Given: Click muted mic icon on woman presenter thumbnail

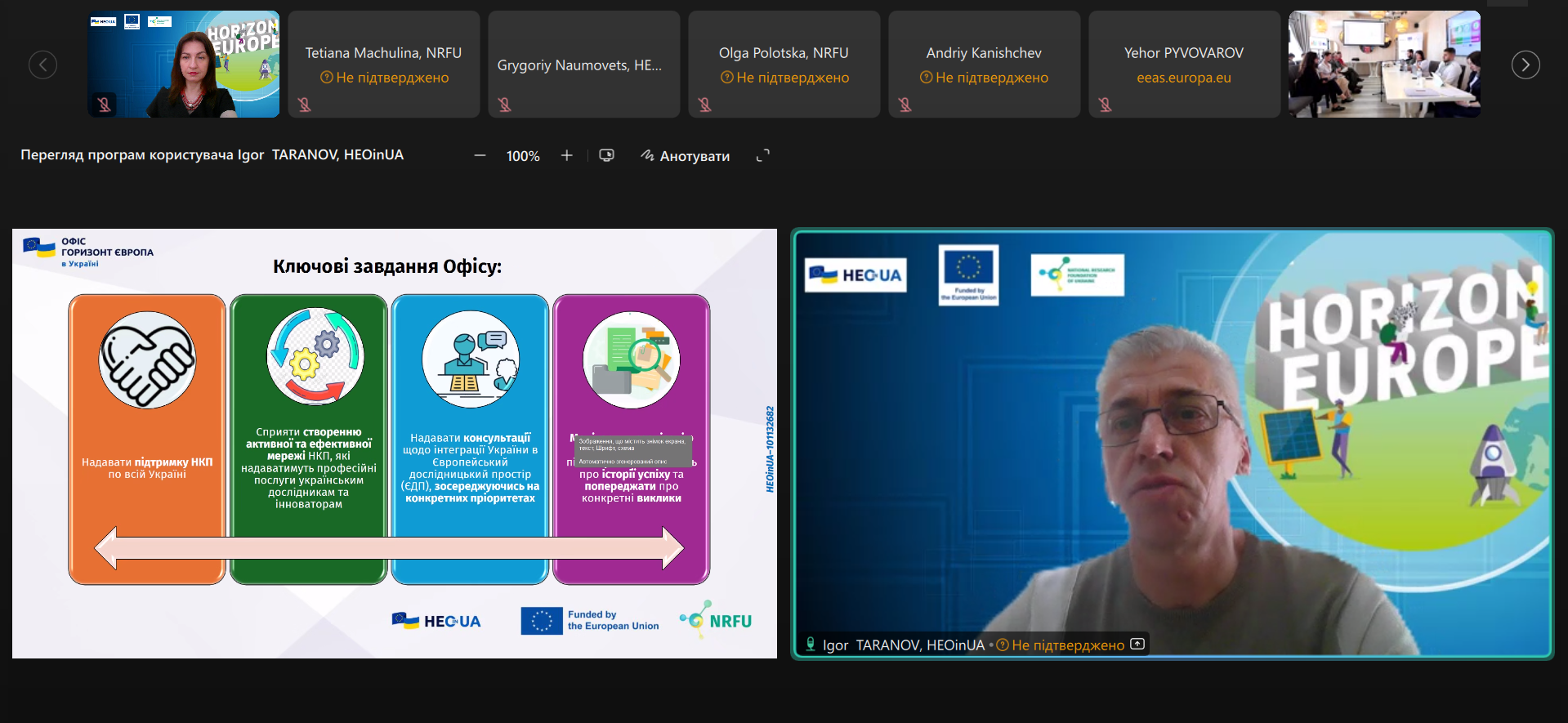Looking at the screenshot, I should [x=104, y=105].
